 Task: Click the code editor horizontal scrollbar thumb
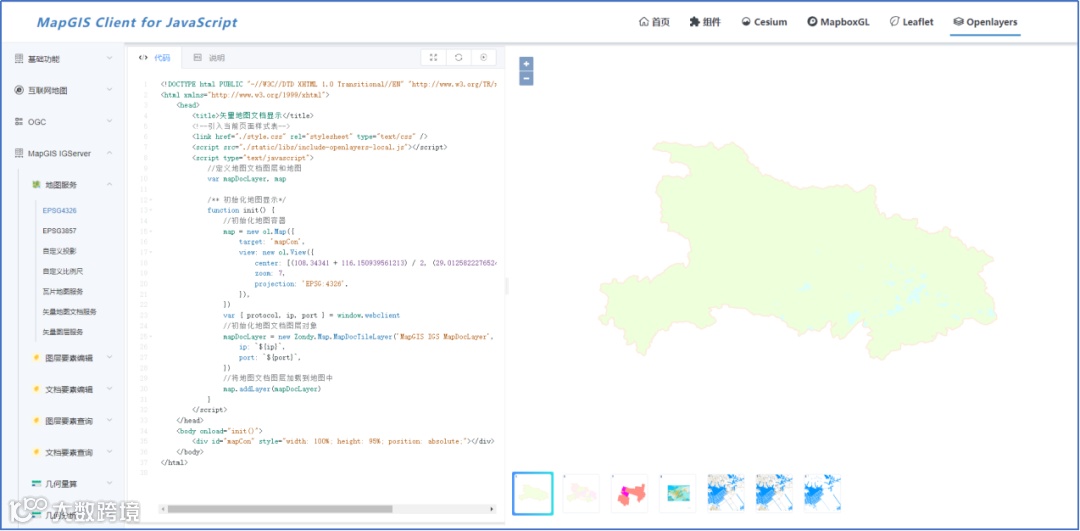tap(280, 509)
